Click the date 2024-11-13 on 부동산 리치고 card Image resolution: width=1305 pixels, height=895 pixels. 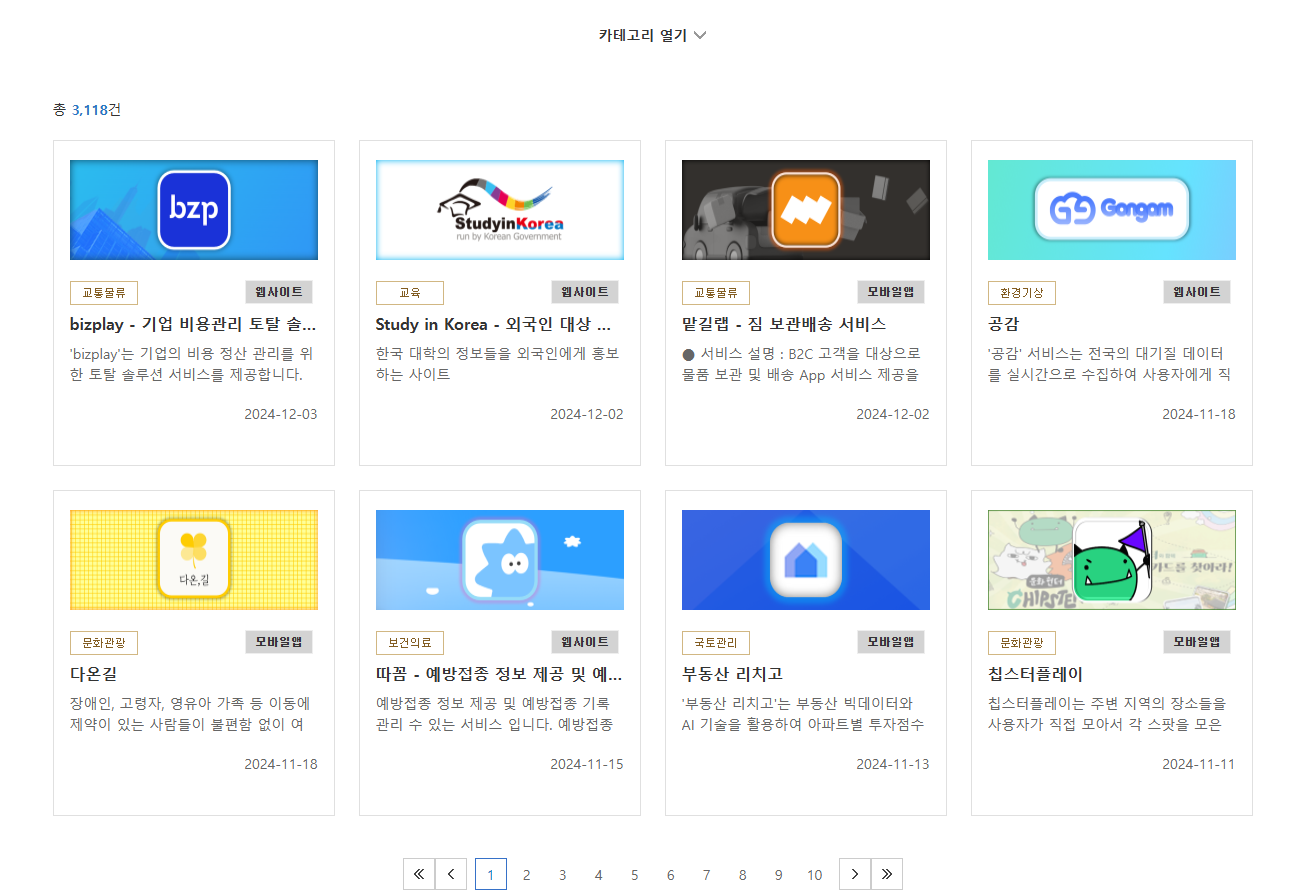(893, 764)
